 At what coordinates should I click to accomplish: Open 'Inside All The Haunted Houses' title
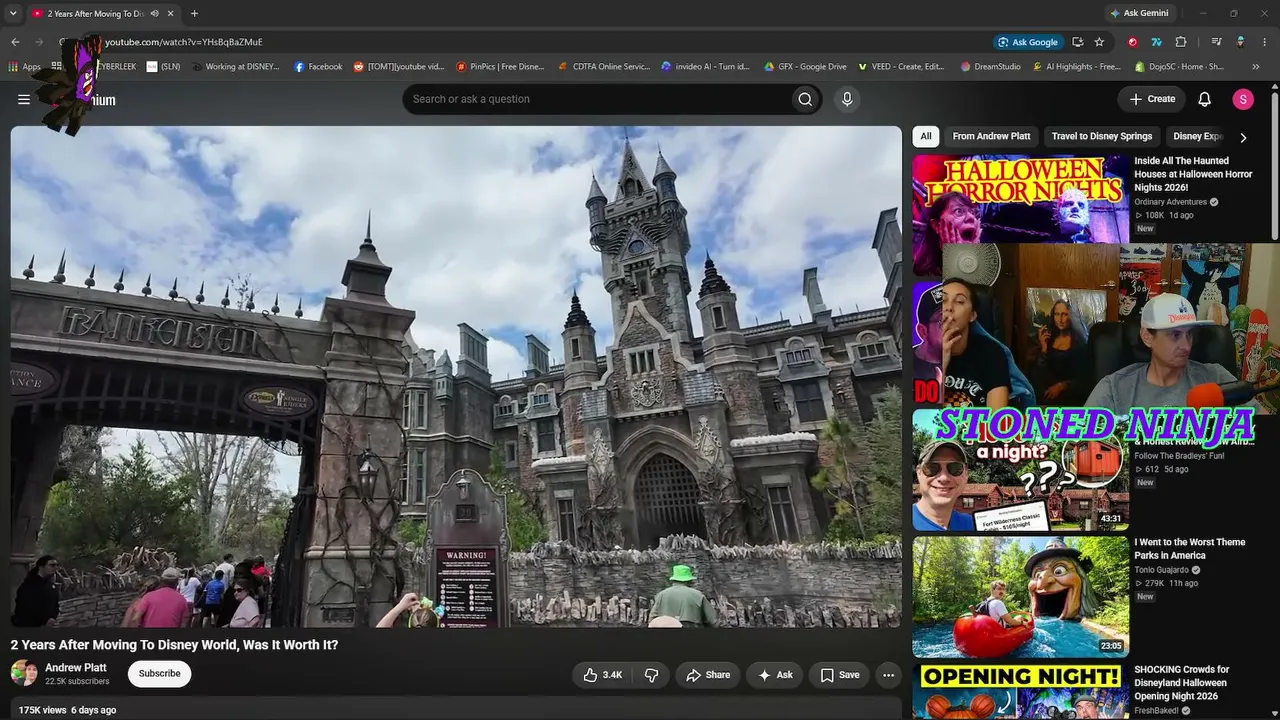[x=1193, y=174]
